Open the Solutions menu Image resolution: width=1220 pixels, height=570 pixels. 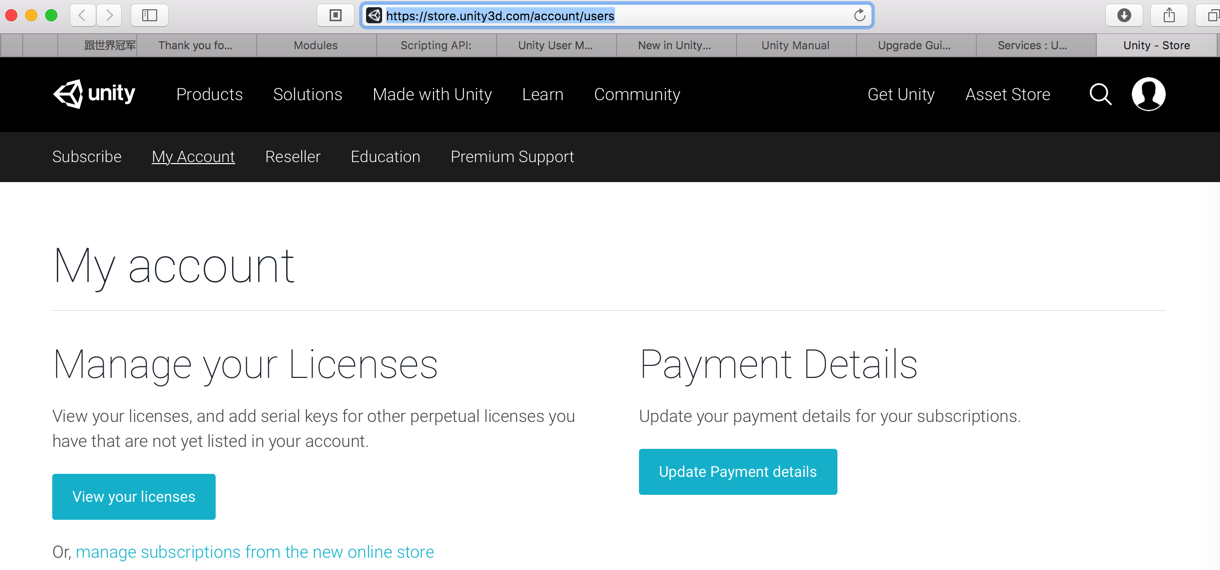tap(307, 94)
